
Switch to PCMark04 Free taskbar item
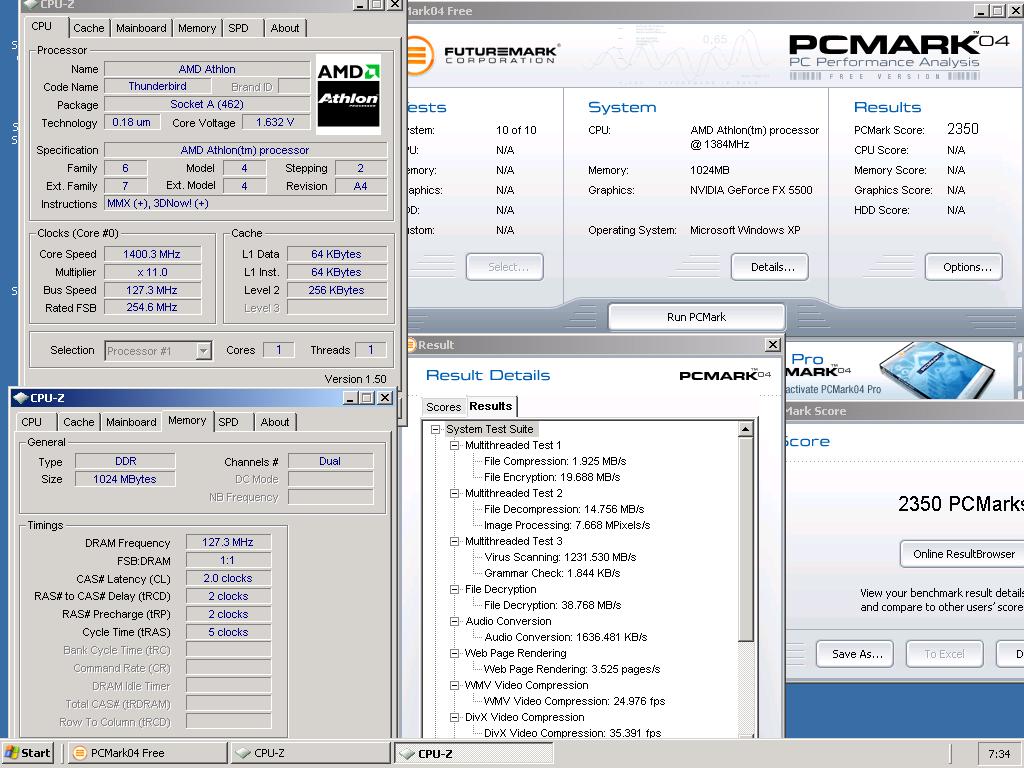(x=148, y=753)
